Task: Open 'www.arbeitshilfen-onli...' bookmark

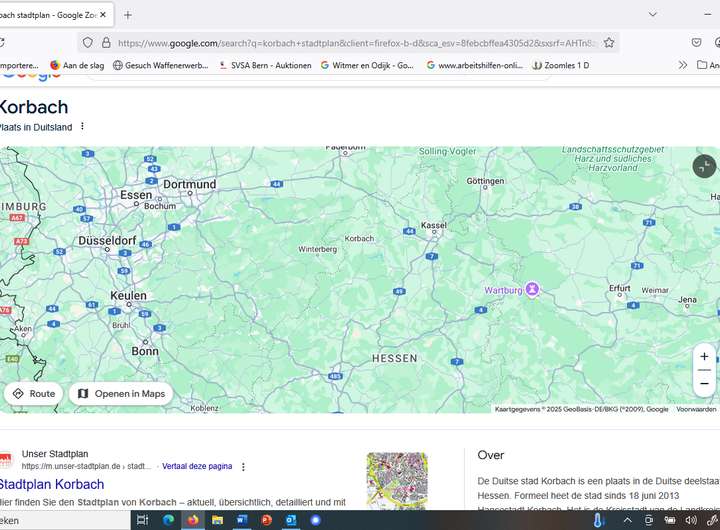Action: point(475,65)
